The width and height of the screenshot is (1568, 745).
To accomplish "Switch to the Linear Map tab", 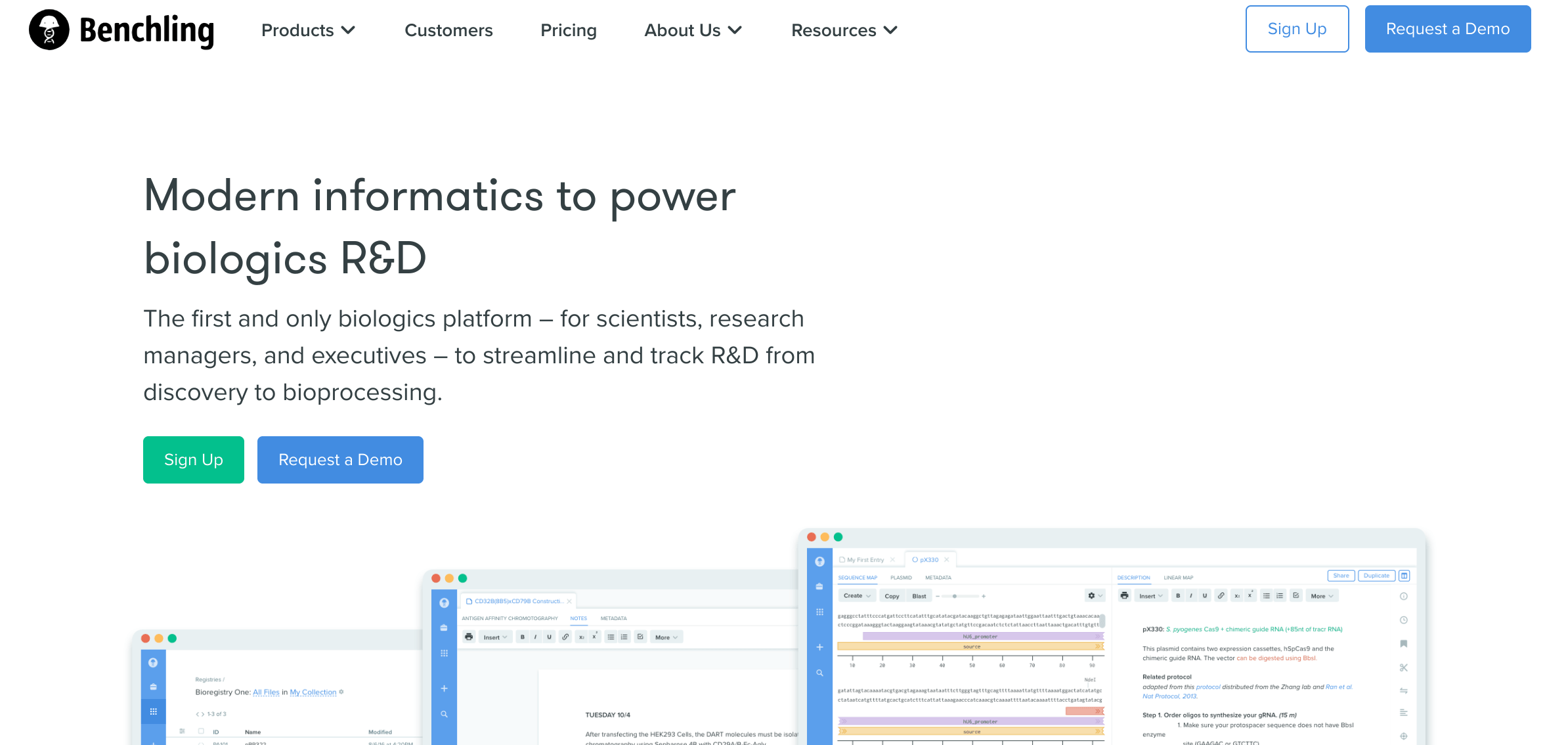I will coord(1178,577).
